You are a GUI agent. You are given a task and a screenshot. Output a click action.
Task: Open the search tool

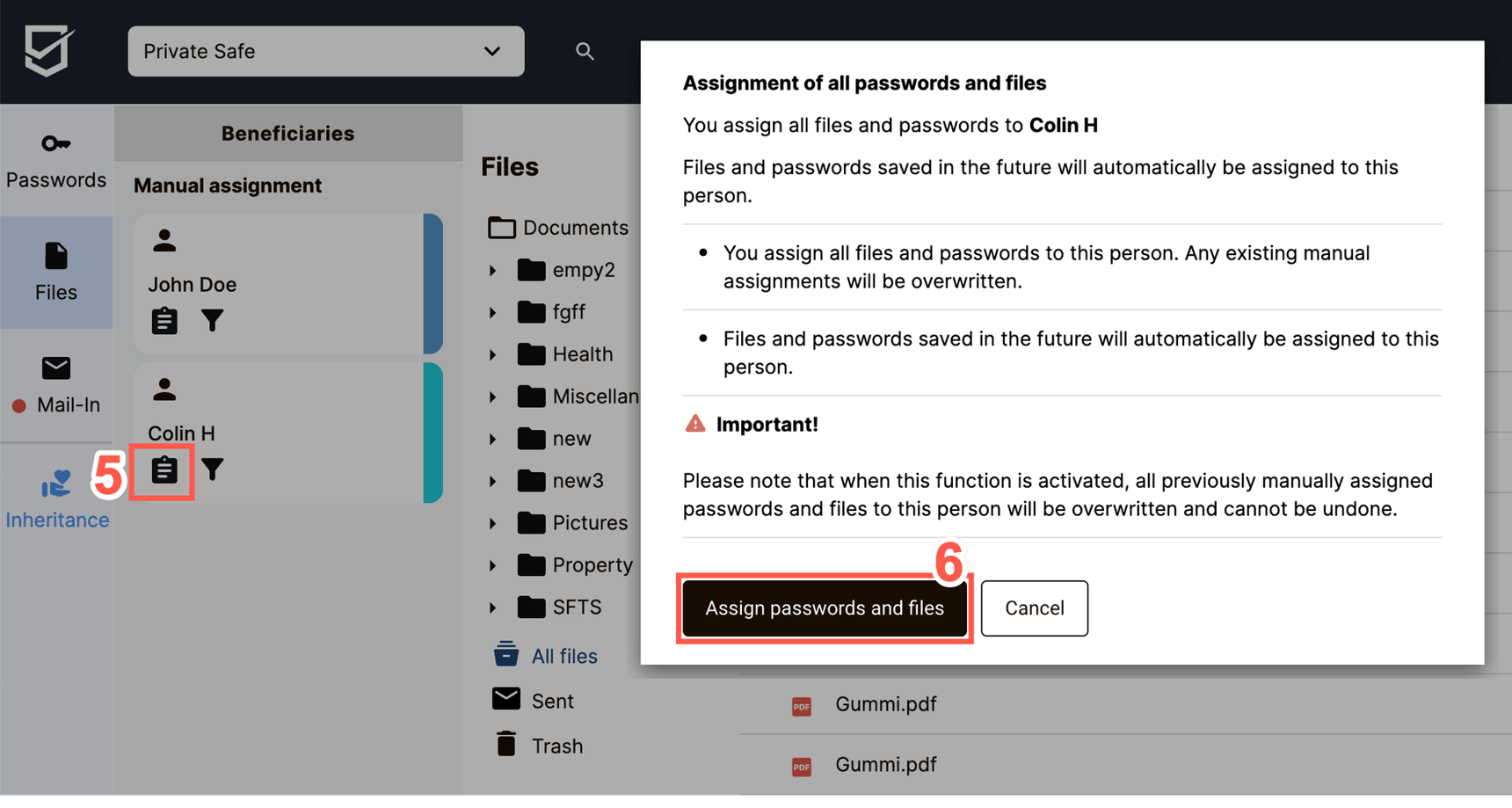pos(585,51)
